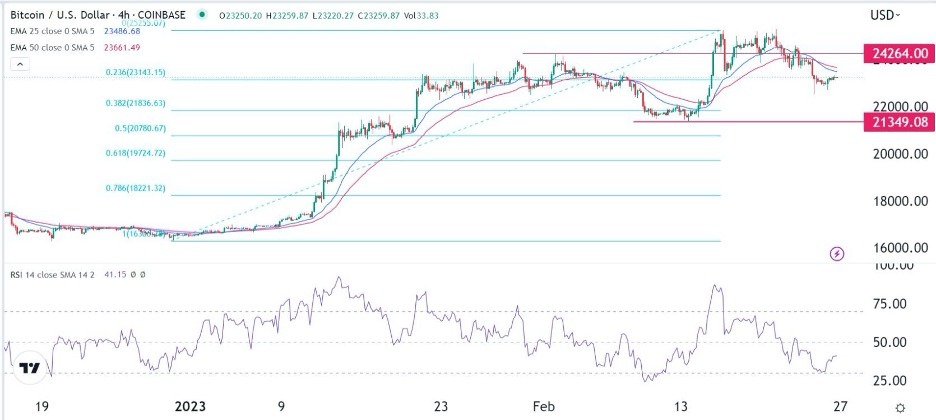Click the 9 date label on time axis
The height and width of the screenshot is (420, 936).
pyautogui.click(x=281, y=407)
